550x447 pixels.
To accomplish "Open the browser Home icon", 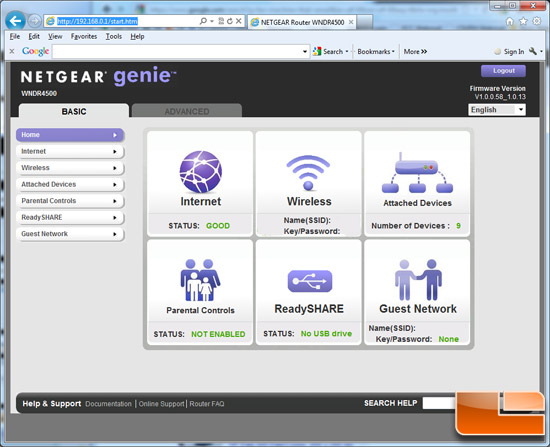I will [510, 21].
